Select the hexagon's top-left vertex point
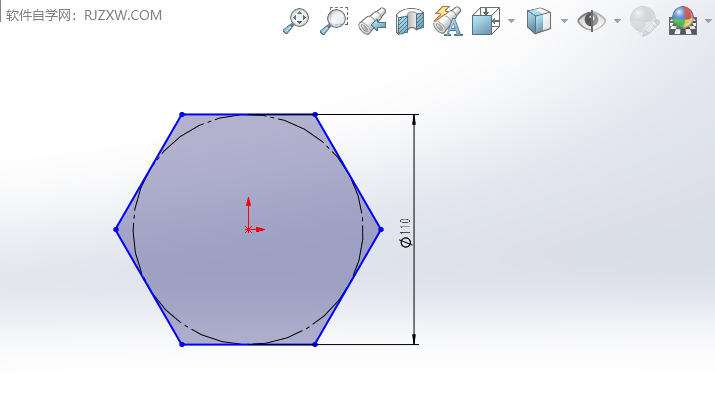Viewport: 715px width, 411px height. point(182,114)
